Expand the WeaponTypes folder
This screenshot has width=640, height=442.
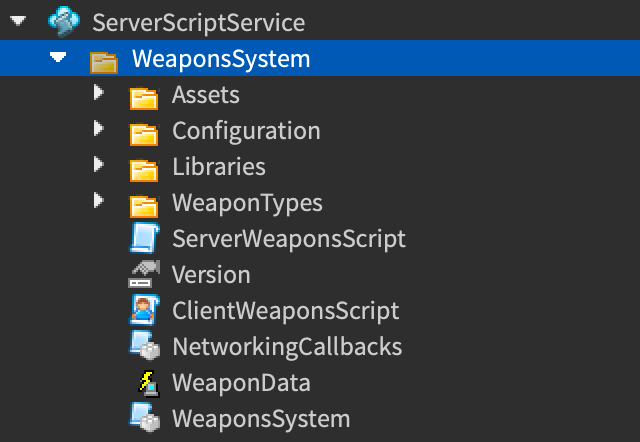(98, 200)
